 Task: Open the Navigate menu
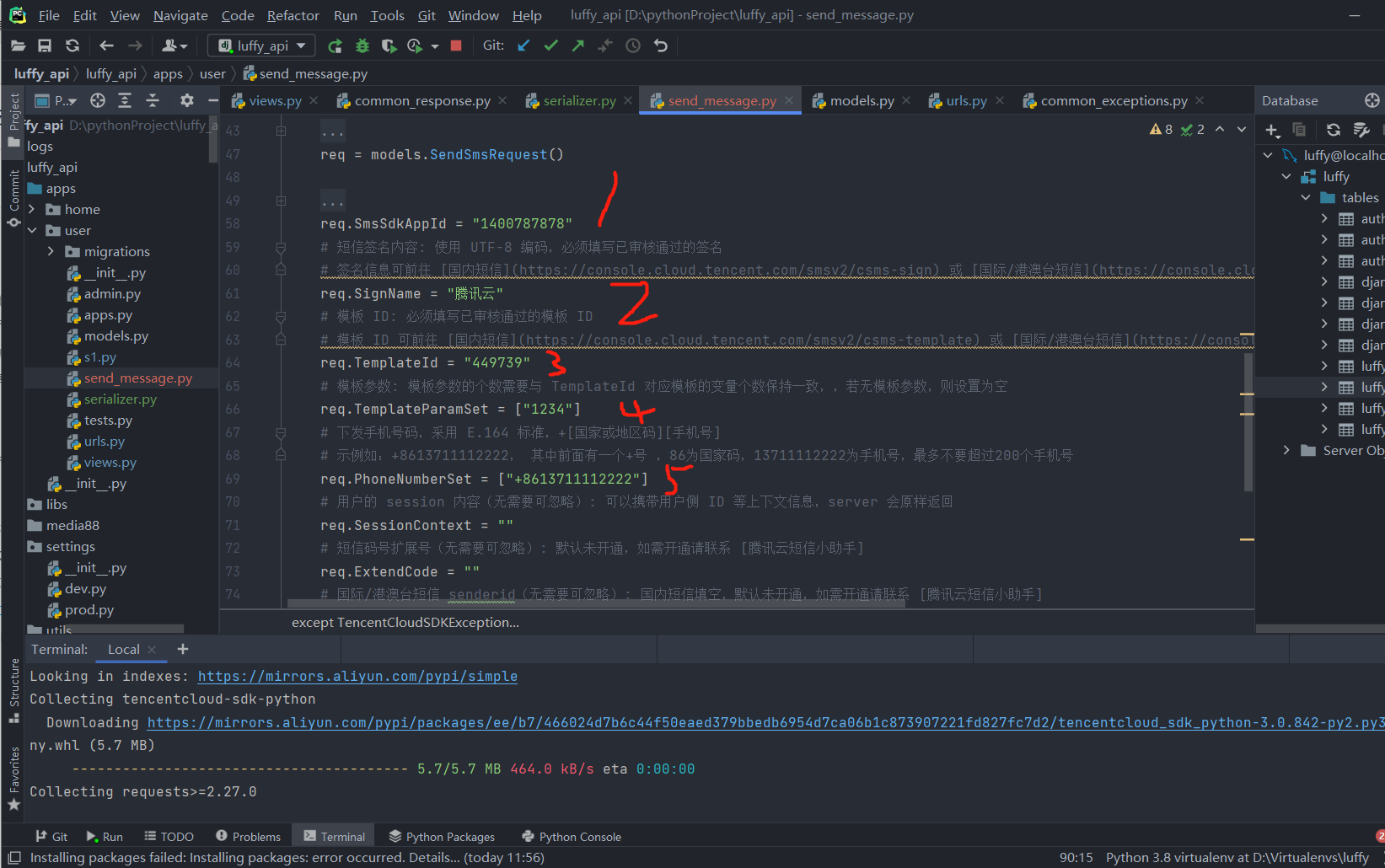click(180, 15)
